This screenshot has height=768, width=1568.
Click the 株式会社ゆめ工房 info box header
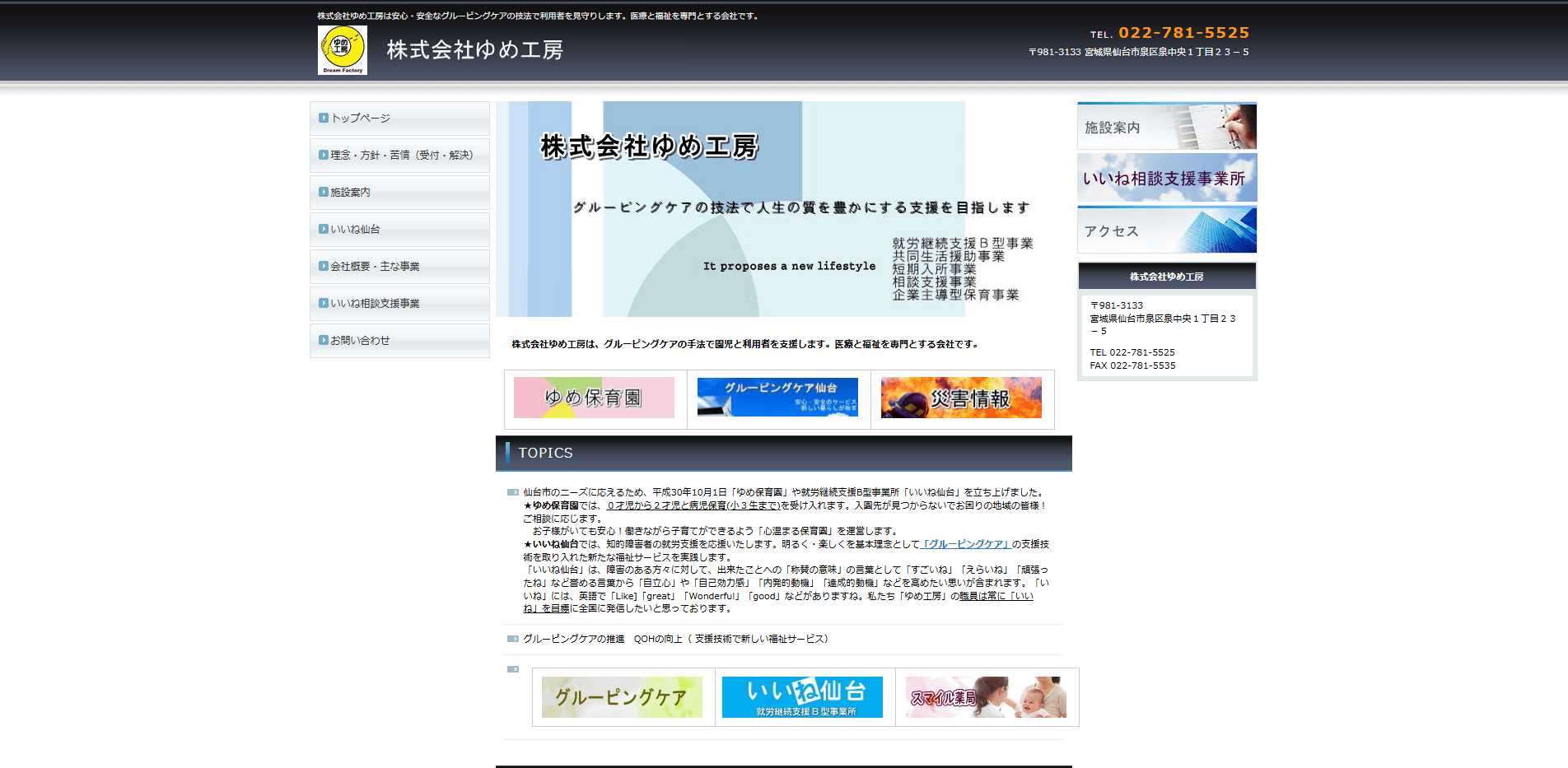(1167, 277)
